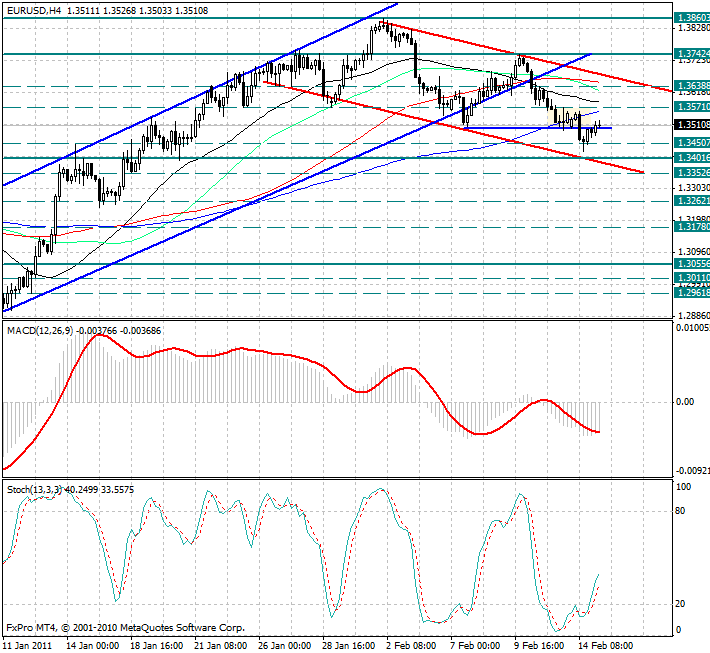Select the 1.33030 price axis value

[x=693, y=187]
